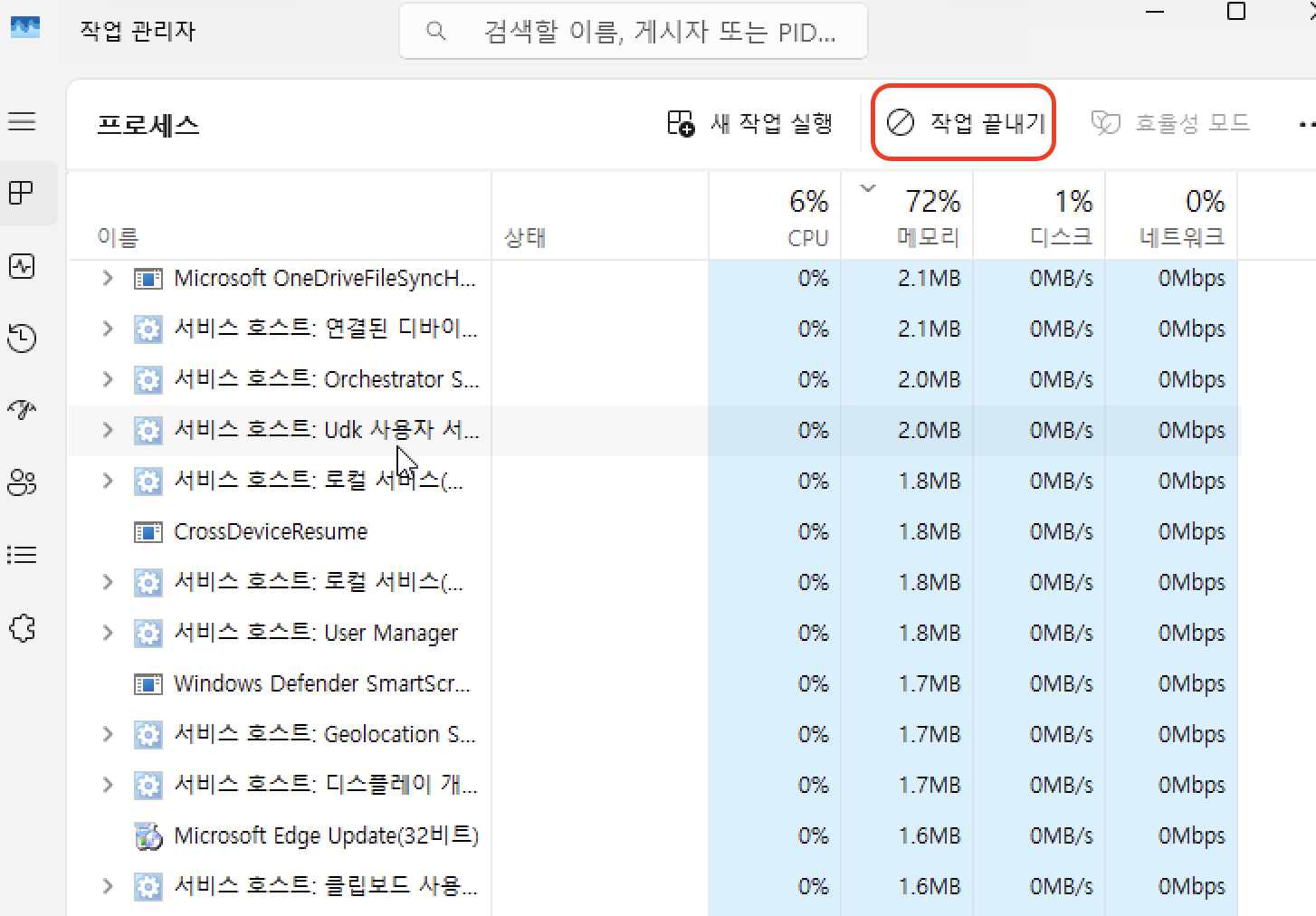Click the 메모리 column sort chevron
Screen dimensions: 1316x916
point(868,187)
